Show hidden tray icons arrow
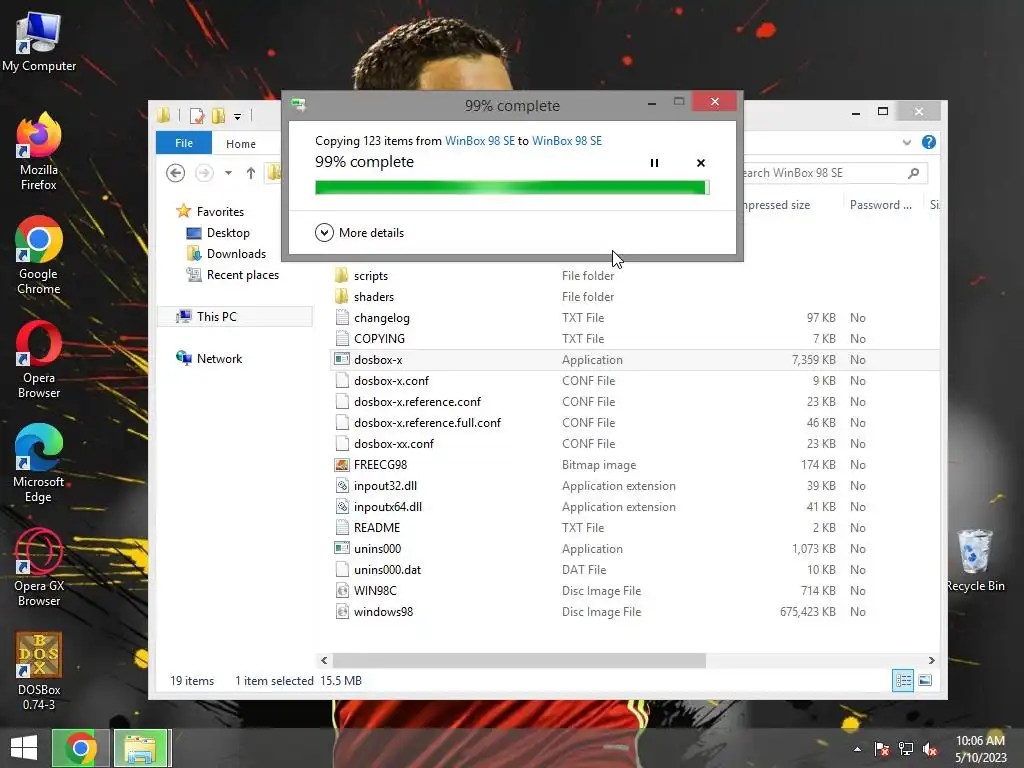1024x768 pixels. coord(857,748)
